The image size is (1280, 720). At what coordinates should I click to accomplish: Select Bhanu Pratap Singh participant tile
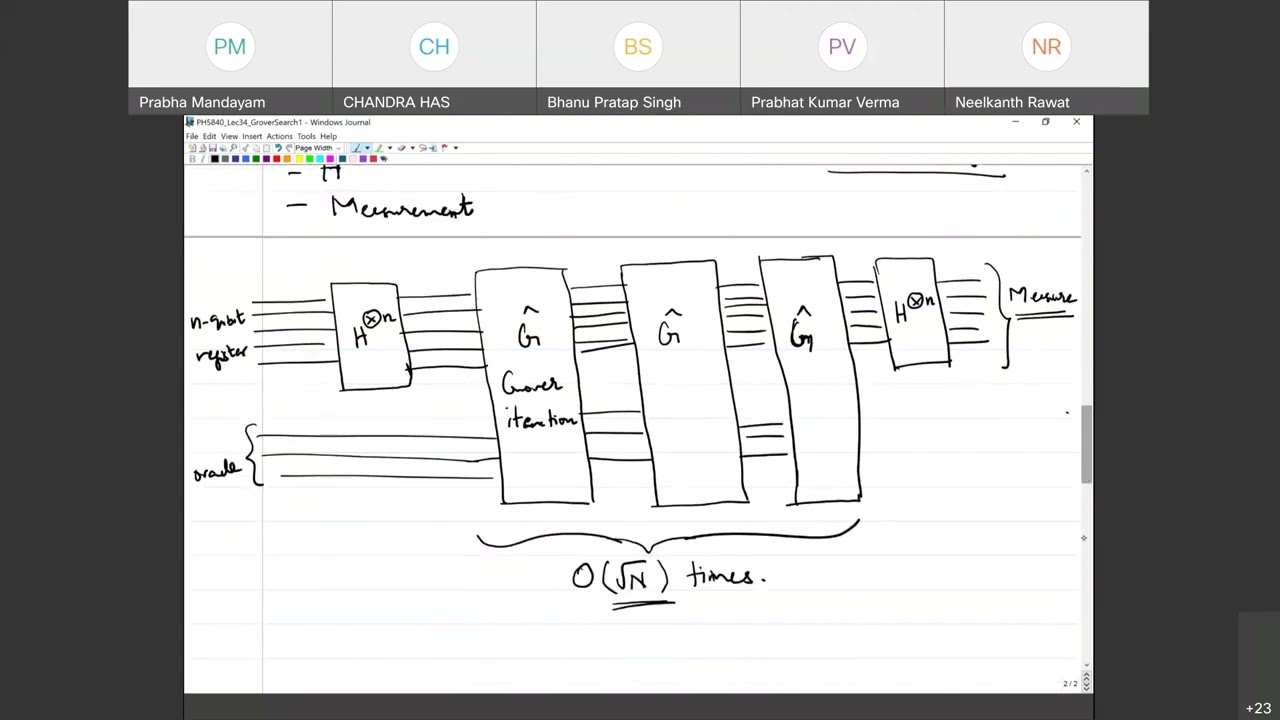(638, 57)
